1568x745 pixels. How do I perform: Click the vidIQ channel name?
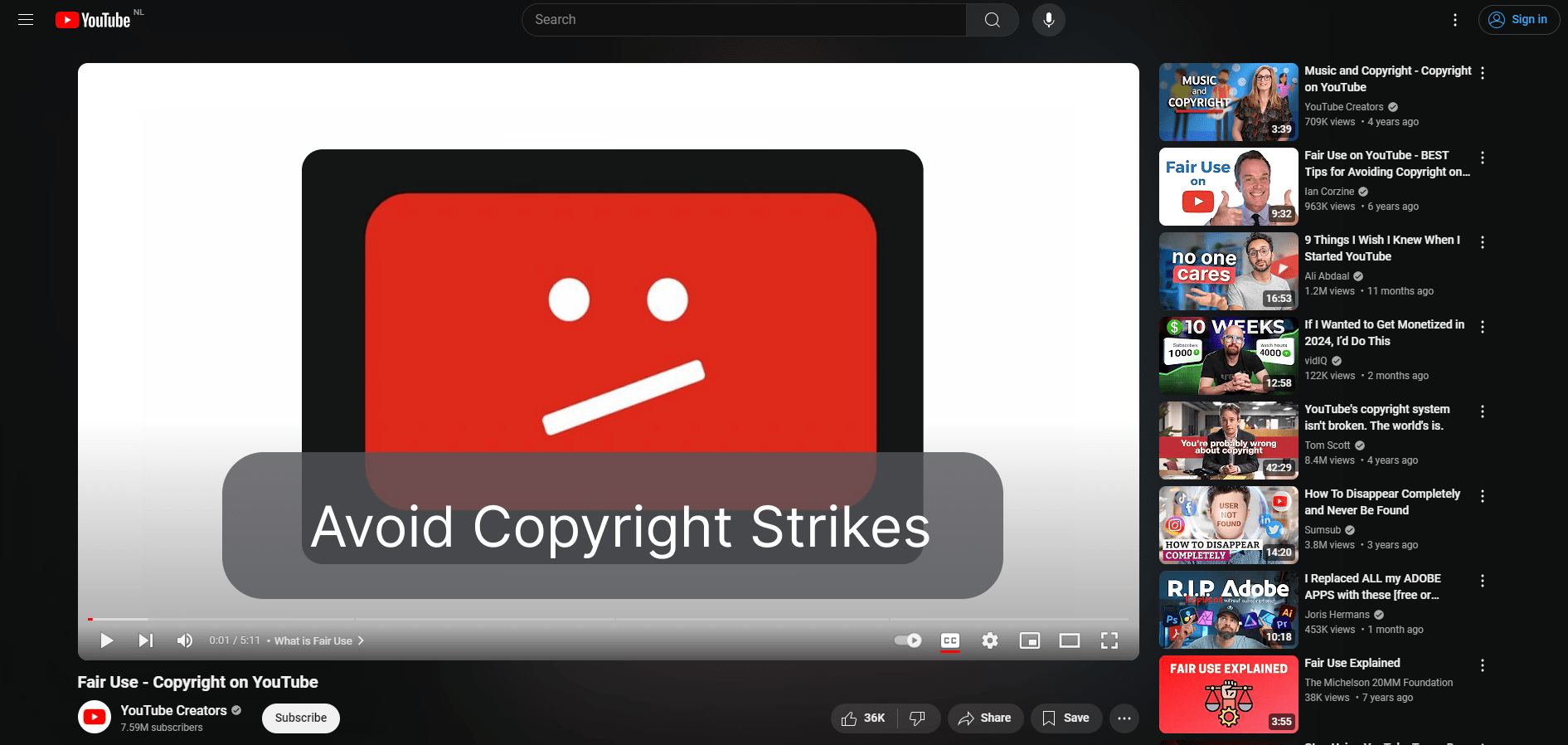[x=1315, y=361]
